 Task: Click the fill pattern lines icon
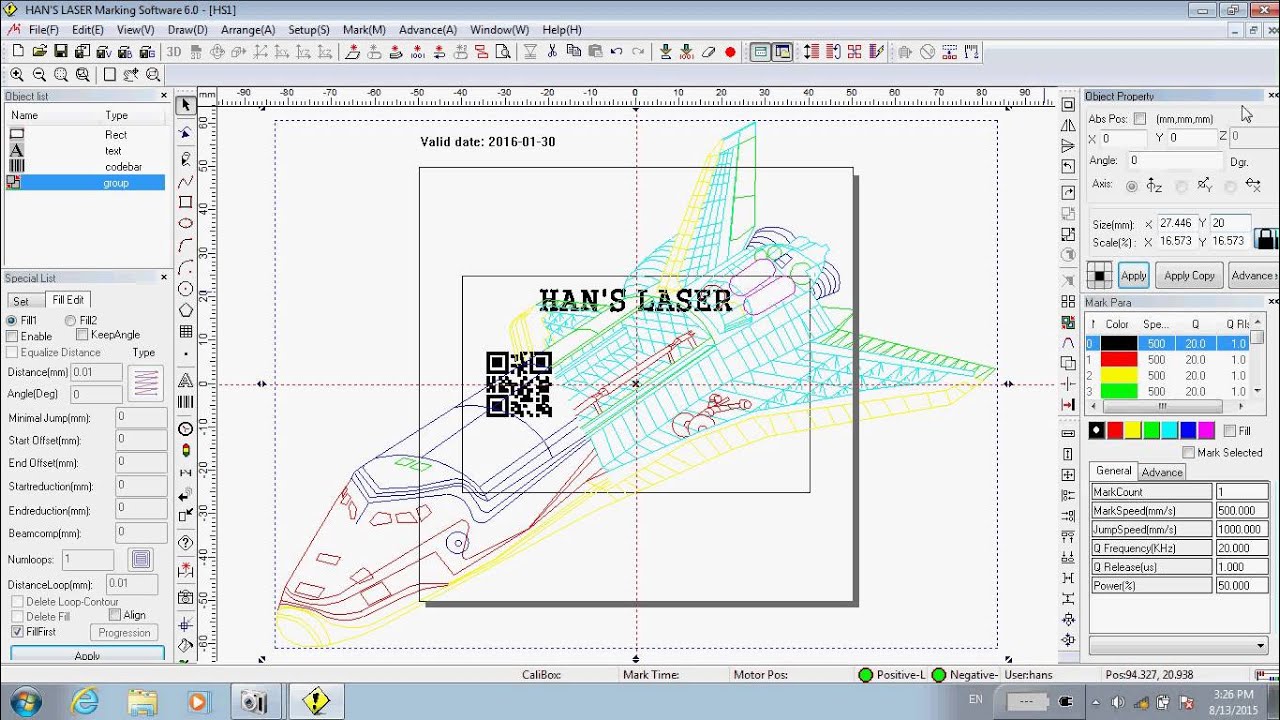pyautogui.click(x=146, y=381)
